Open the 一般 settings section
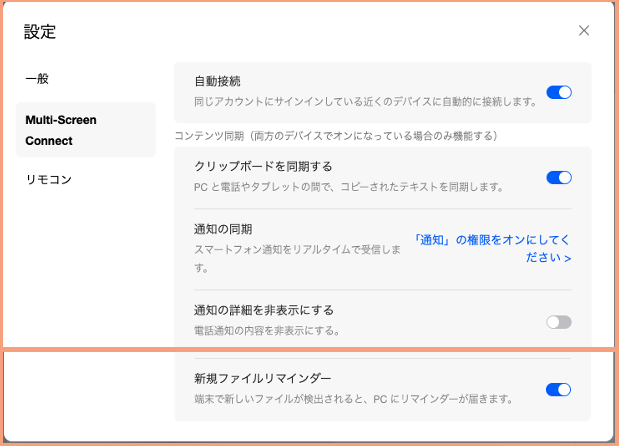 [37, 78]
